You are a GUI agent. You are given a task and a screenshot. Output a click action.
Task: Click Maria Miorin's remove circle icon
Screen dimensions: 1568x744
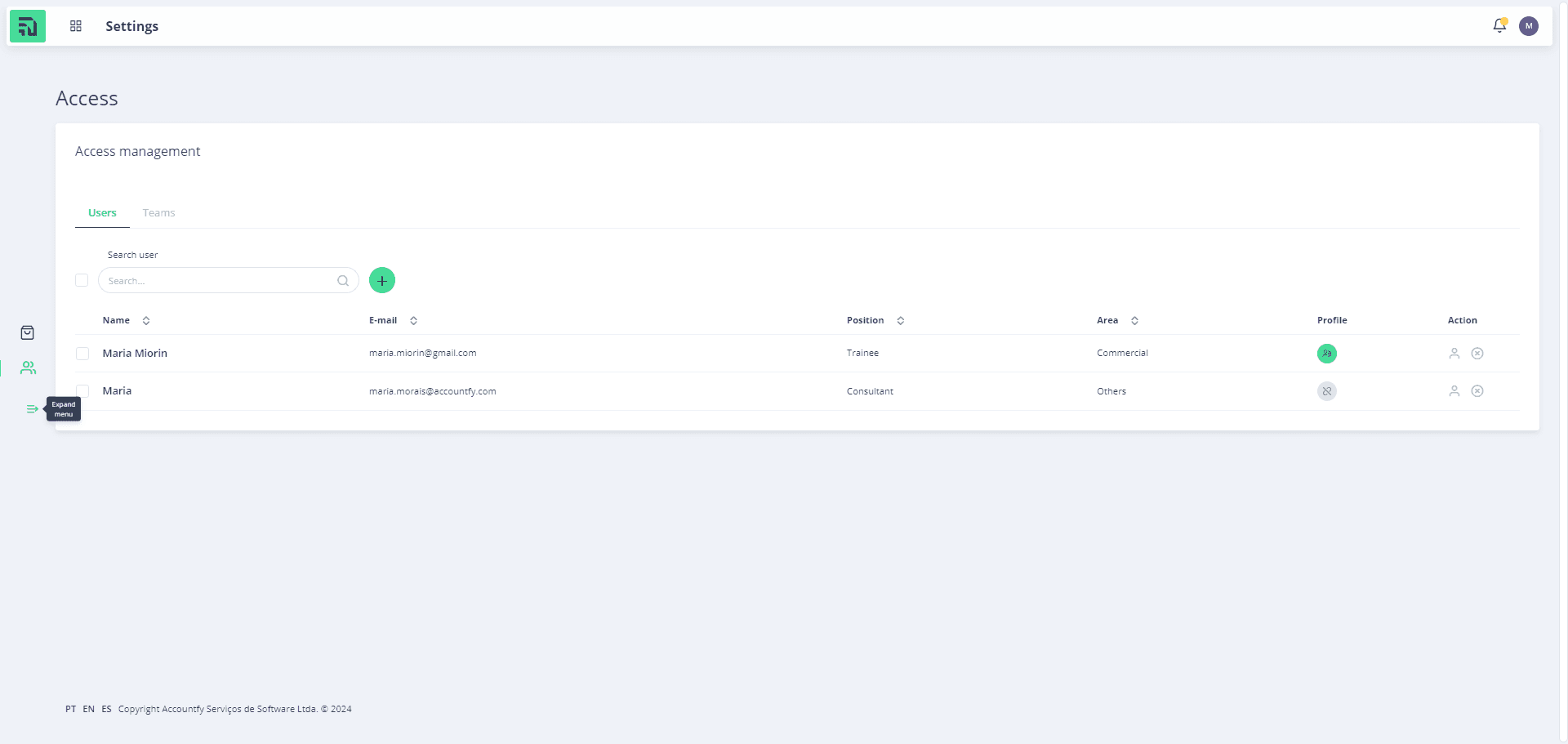coord(1477,354)
